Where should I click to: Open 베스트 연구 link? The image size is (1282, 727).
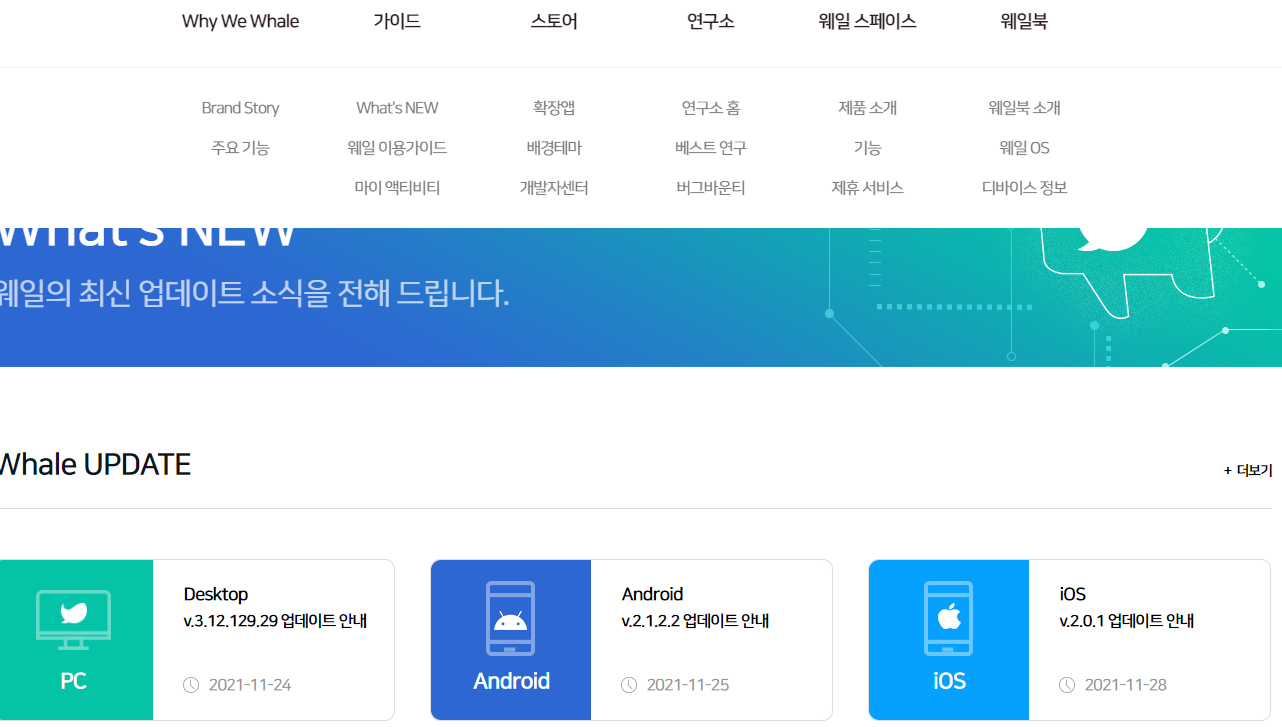711,148
